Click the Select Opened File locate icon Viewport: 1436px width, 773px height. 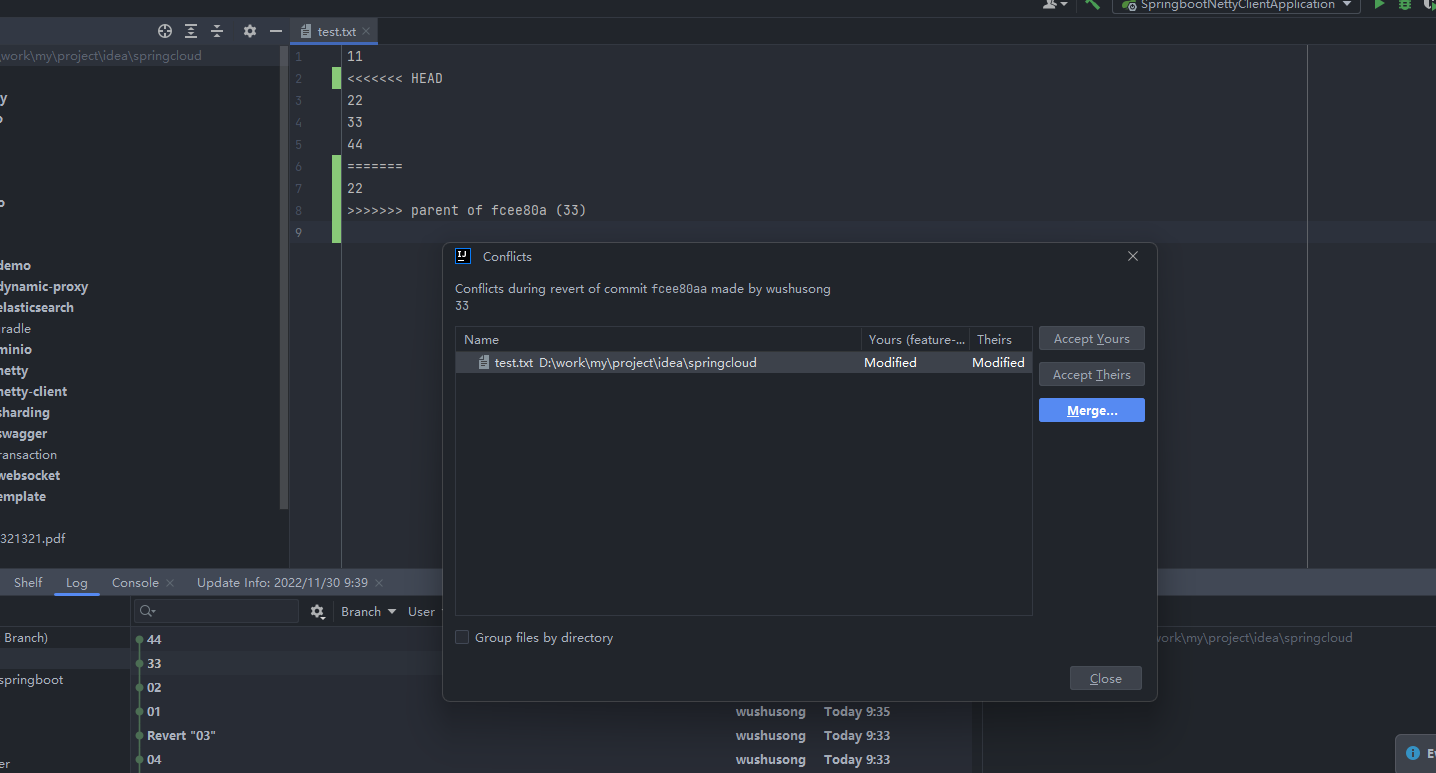(165, 31)
